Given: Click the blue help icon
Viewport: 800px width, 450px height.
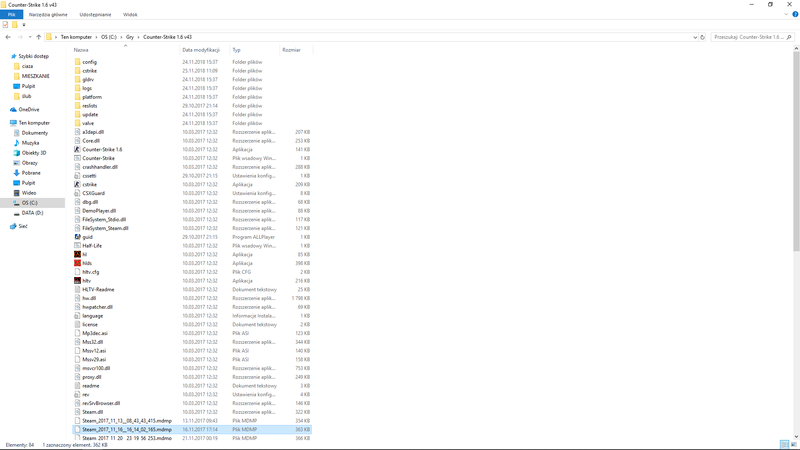Looking at the screenshot, I should point(795,15).
